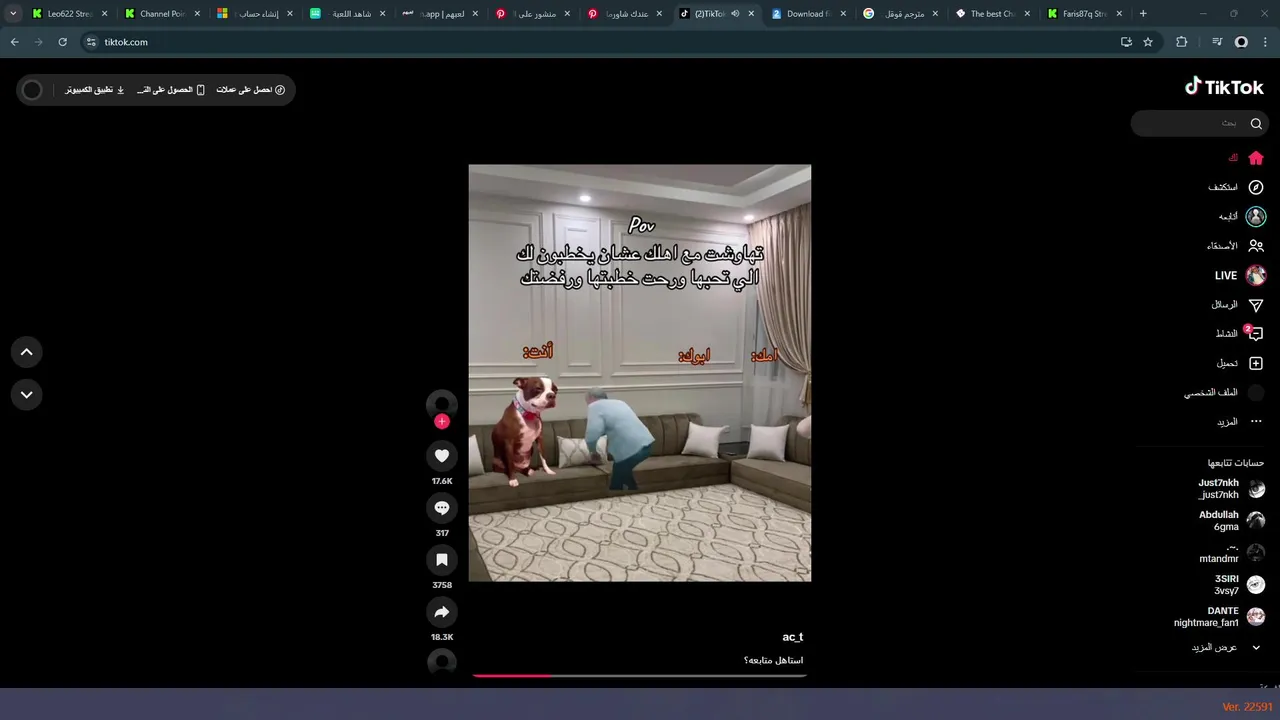Bookmark the video showing 3758 saves

[442, 560]
